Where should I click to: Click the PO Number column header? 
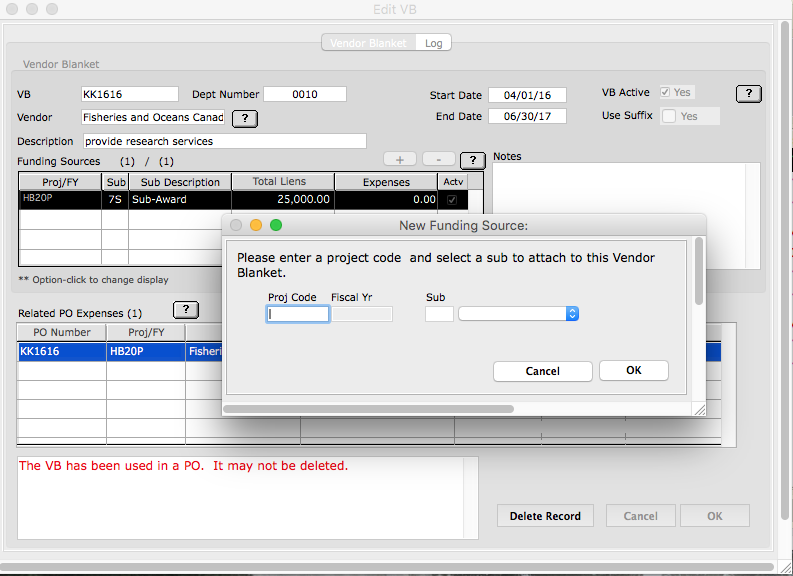[x=62, y=332]
